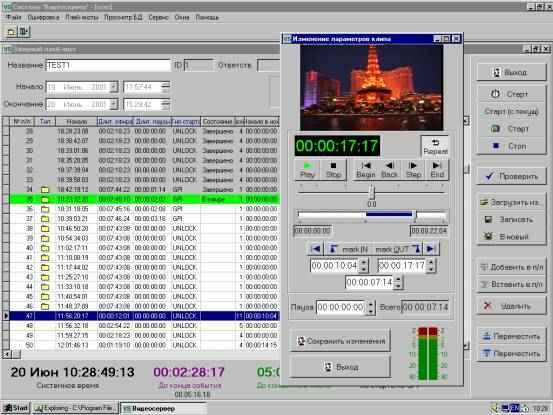Go to mark OUT with right blue arrow

tap(430, 249)
